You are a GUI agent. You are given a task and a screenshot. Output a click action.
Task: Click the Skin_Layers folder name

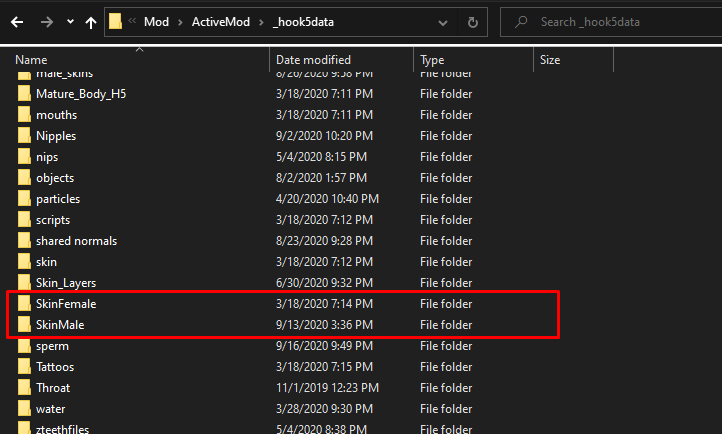66,283
